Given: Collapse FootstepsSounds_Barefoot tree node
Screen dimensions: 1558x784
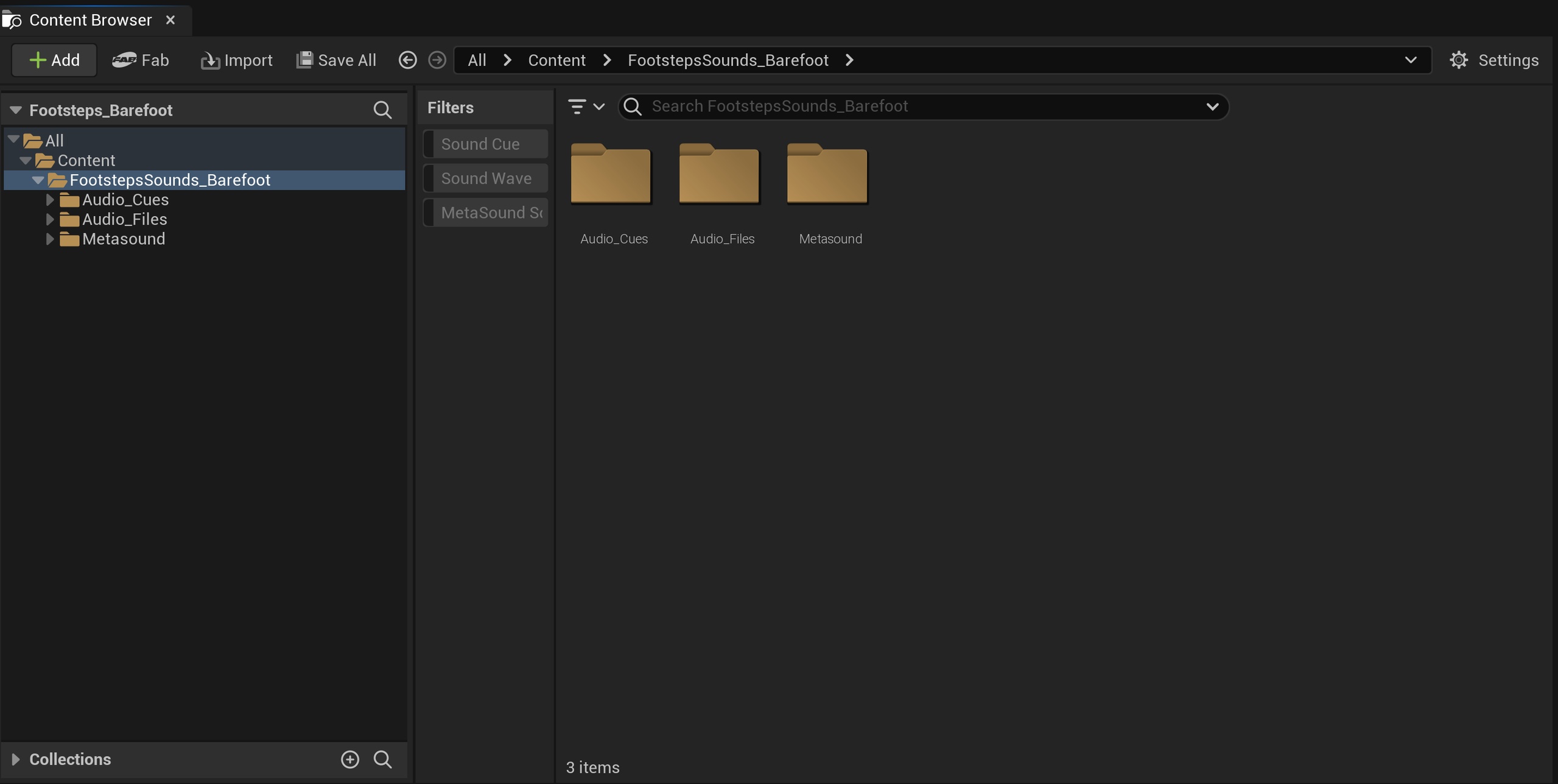Looking at the screenshot, I should pos(38,180).
